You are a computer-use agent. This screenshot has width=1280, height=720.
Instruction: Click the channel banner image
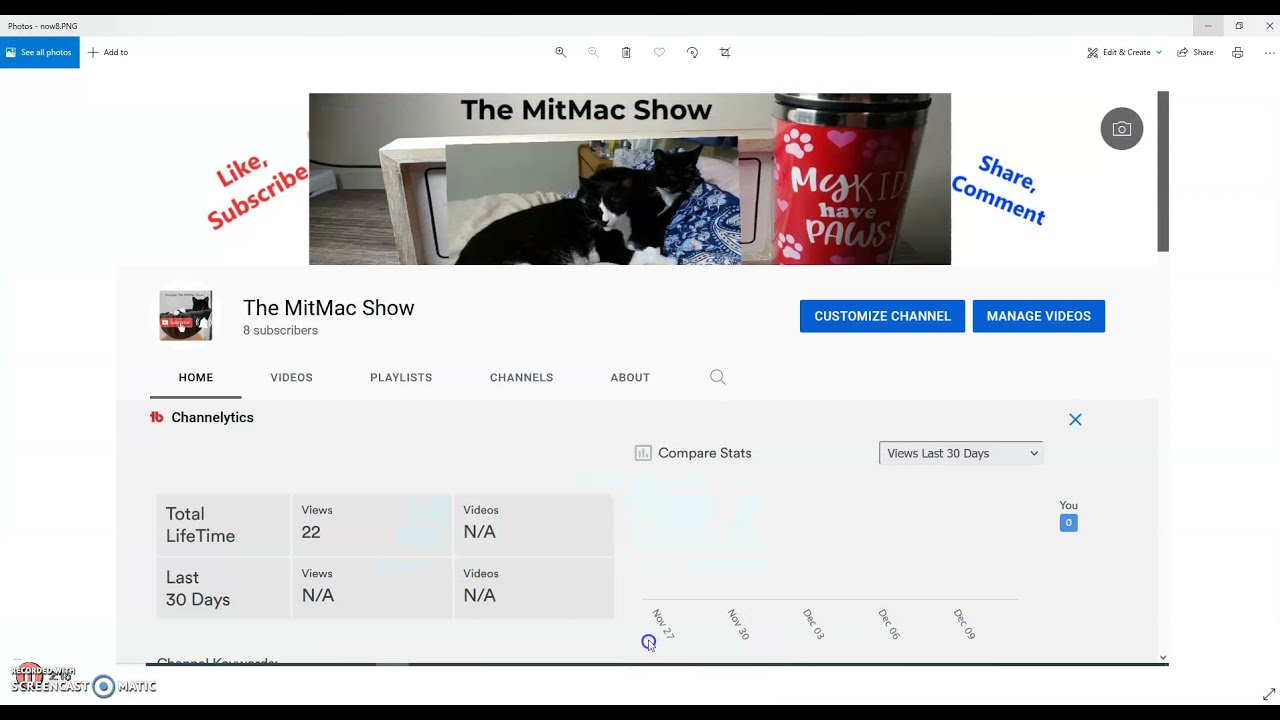(630, 179)
